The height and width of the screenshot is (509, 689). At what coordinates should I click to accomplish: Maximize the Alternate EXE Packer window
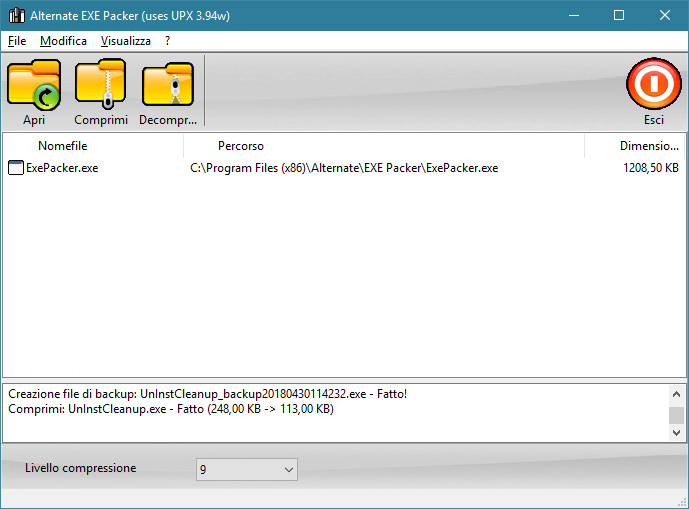pyautogui.click(x=619, y=15)
